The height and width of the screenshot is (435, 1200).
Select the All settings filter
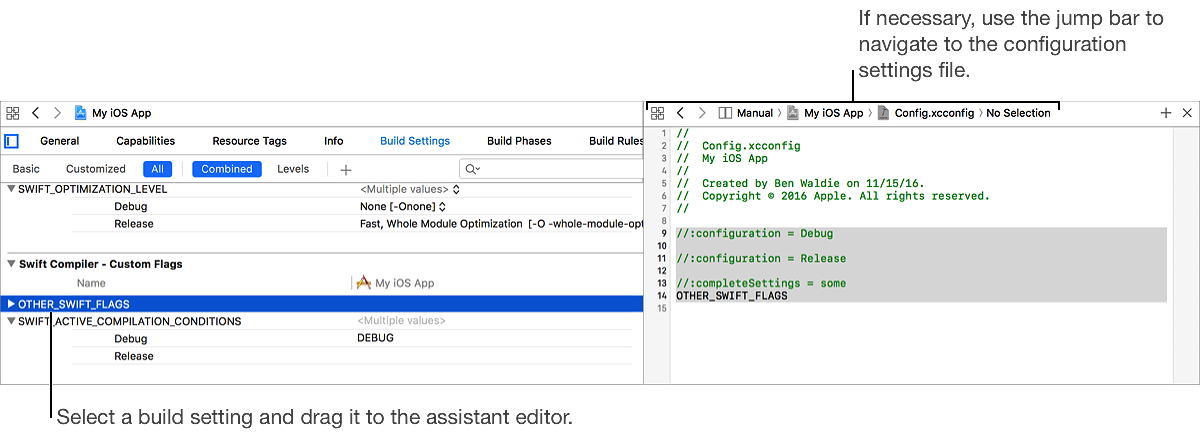158,169
